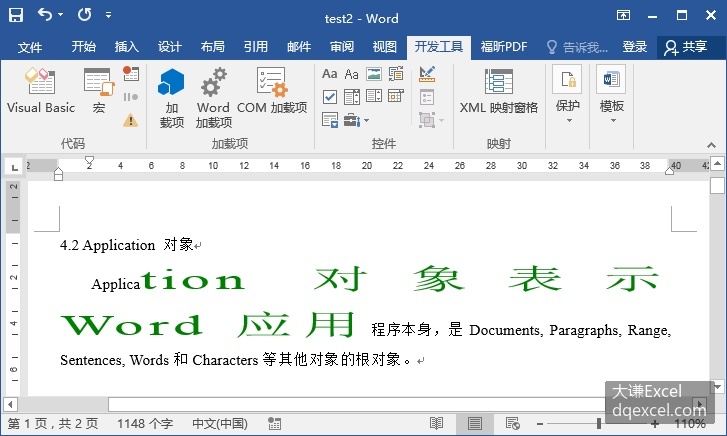Click the vertical scrollbar up arrow
Image resolution: width=727 pixels, height=436 pixels.
coord(717,164)
